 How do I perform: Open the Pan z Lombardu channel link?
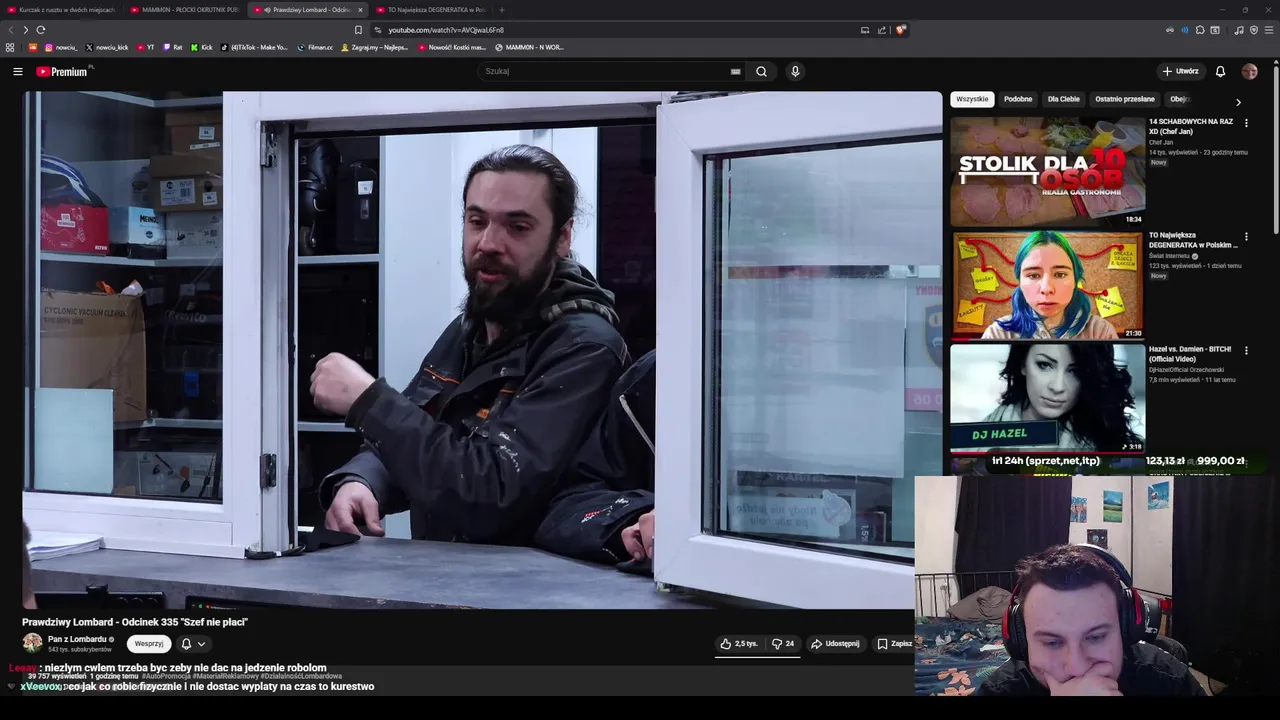pyautogui.click(x=77, y=639)
